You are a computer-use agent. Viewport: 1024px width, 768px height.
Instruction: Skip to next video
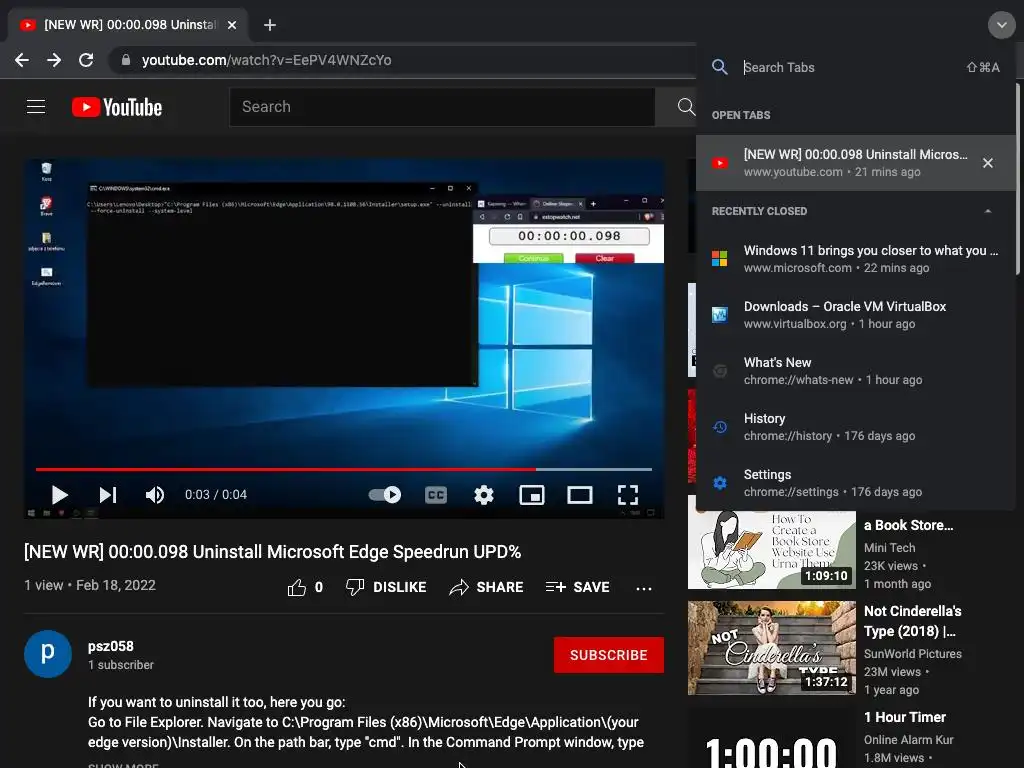108,495
